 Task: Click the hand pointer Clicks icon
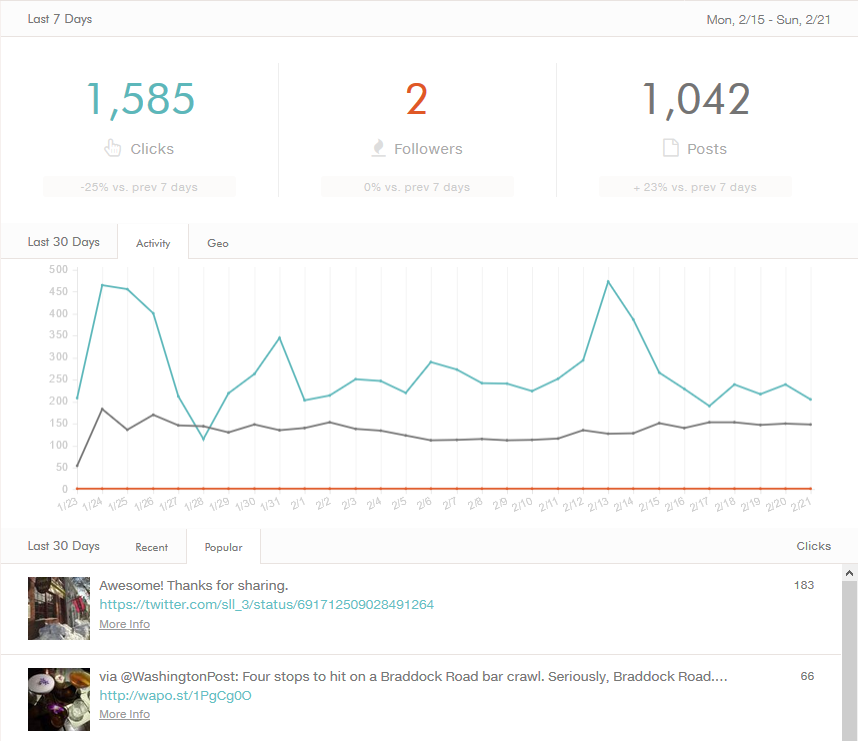tap(113, 149)
